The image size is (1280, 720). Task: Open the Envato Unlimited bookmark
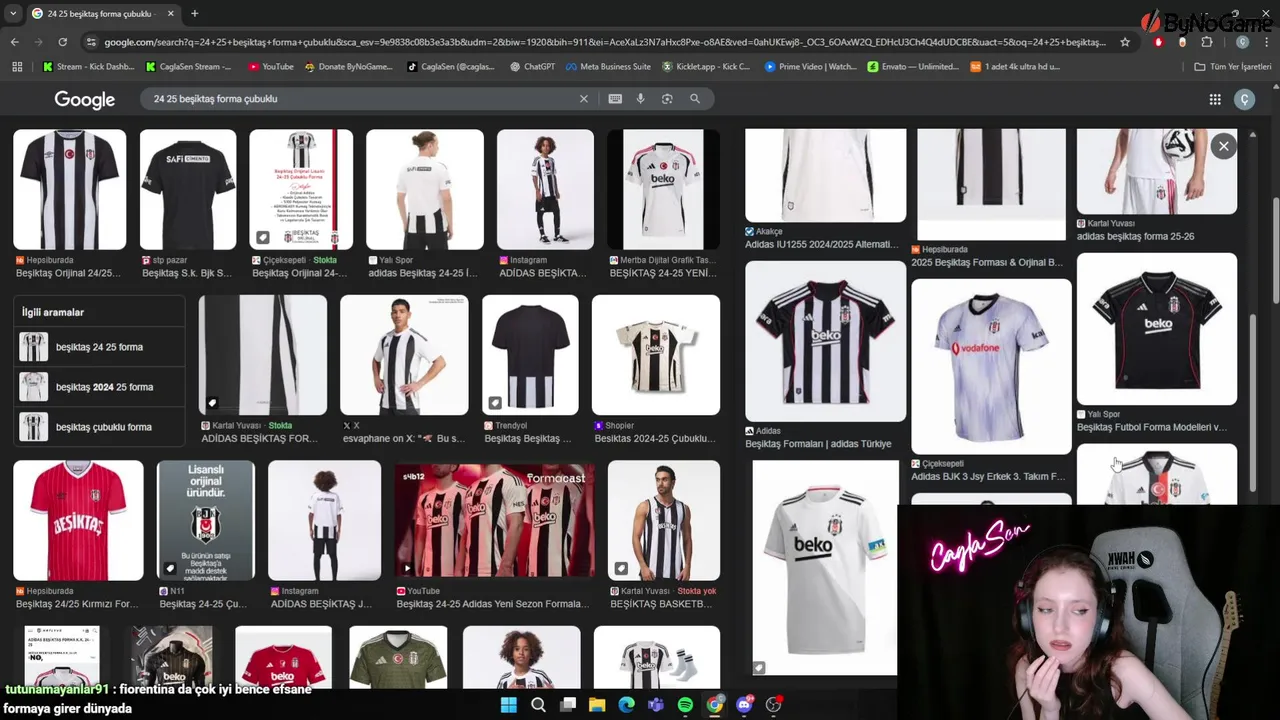click(912, 67)
